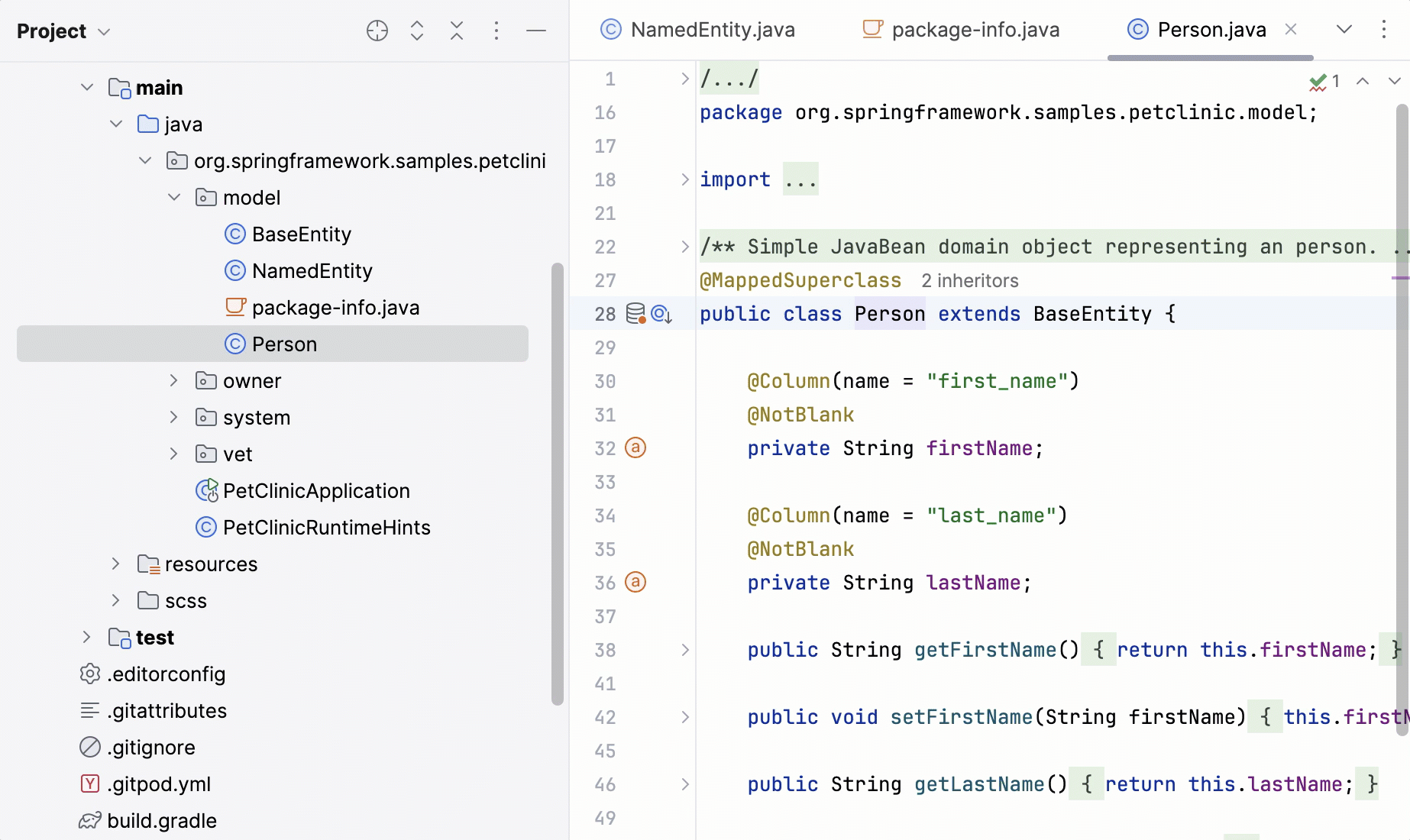Click the 2 inheritors link above Person class
The height and width of the screenshot is (840, 1410).
969,280
